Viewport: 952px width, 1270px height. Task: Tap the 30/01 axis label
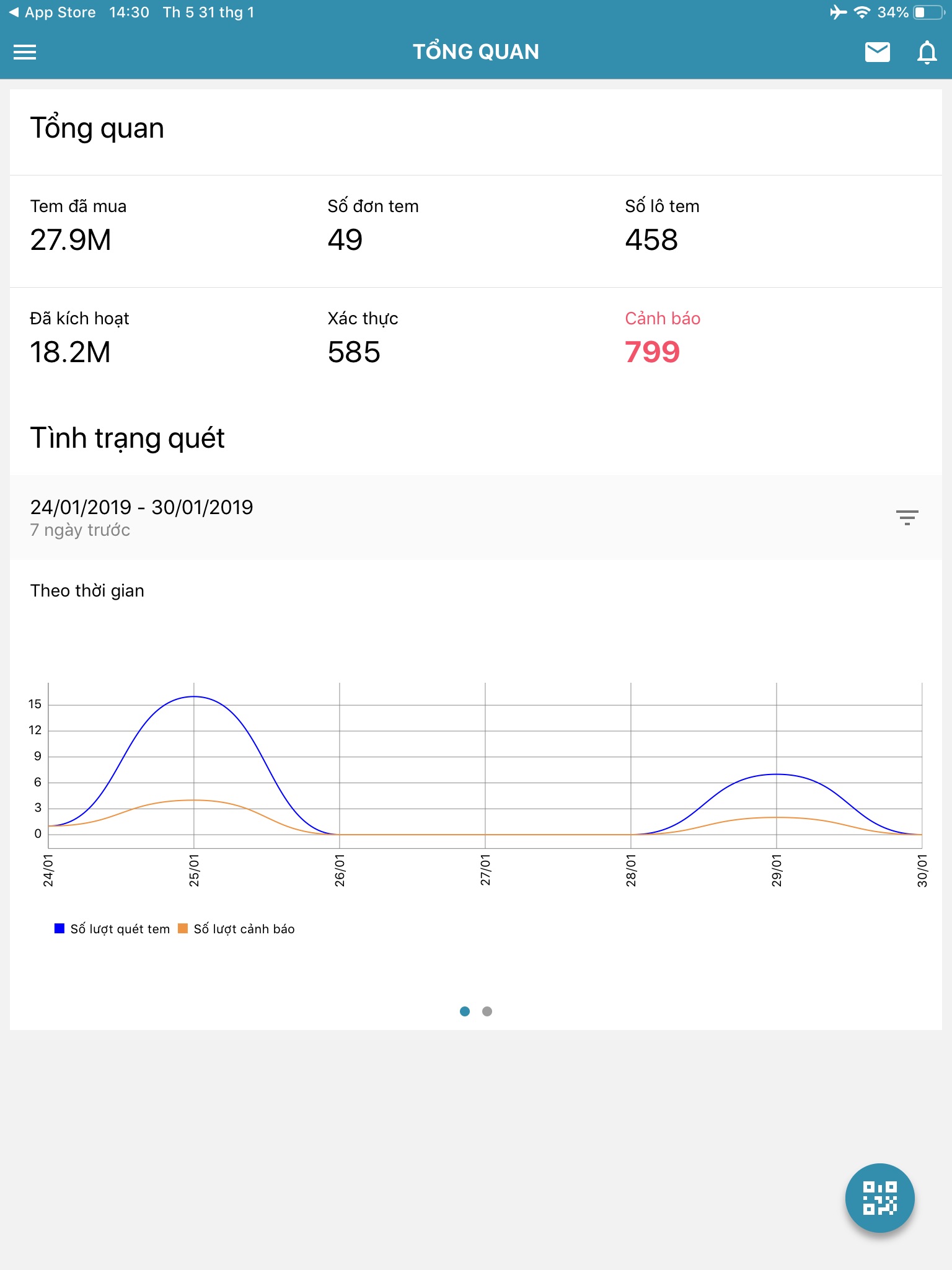[x=922, y=870]
